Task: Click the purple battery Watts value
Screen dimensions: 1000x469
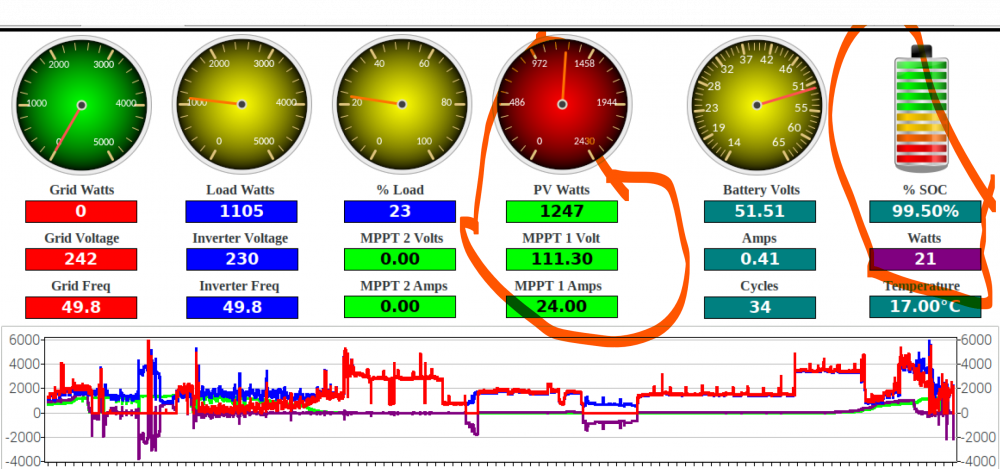Action: click(x=925, y=259)
